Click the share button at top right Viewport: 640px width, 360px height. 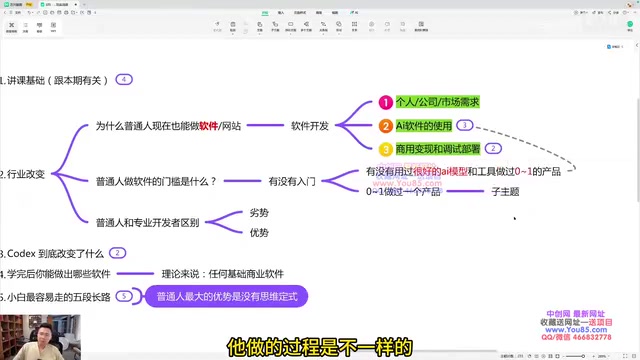click(613, 13)
